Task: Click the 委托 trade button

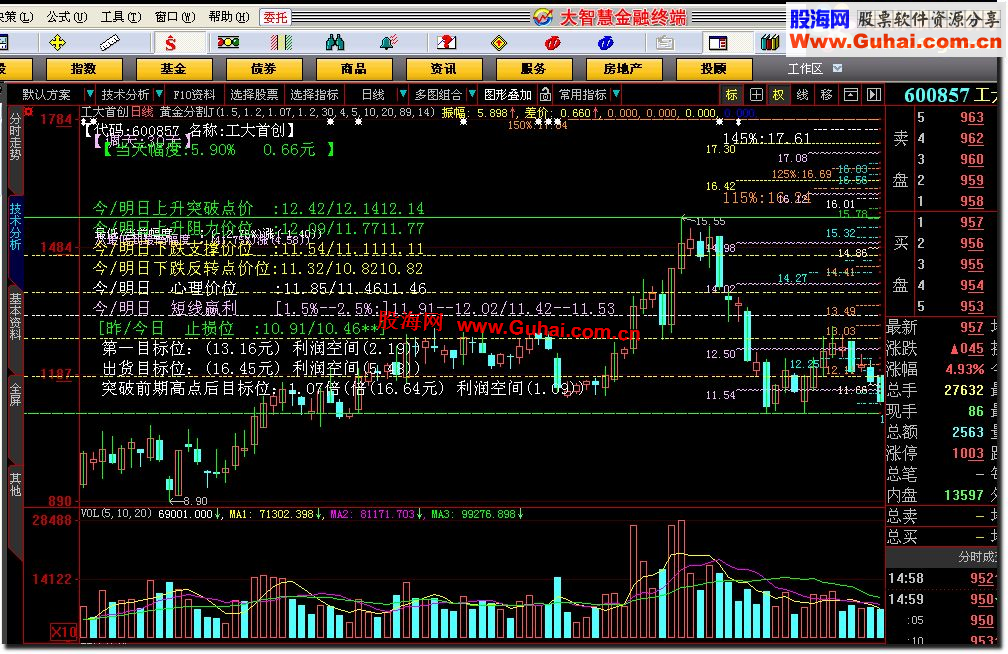Action: point(275,17)
